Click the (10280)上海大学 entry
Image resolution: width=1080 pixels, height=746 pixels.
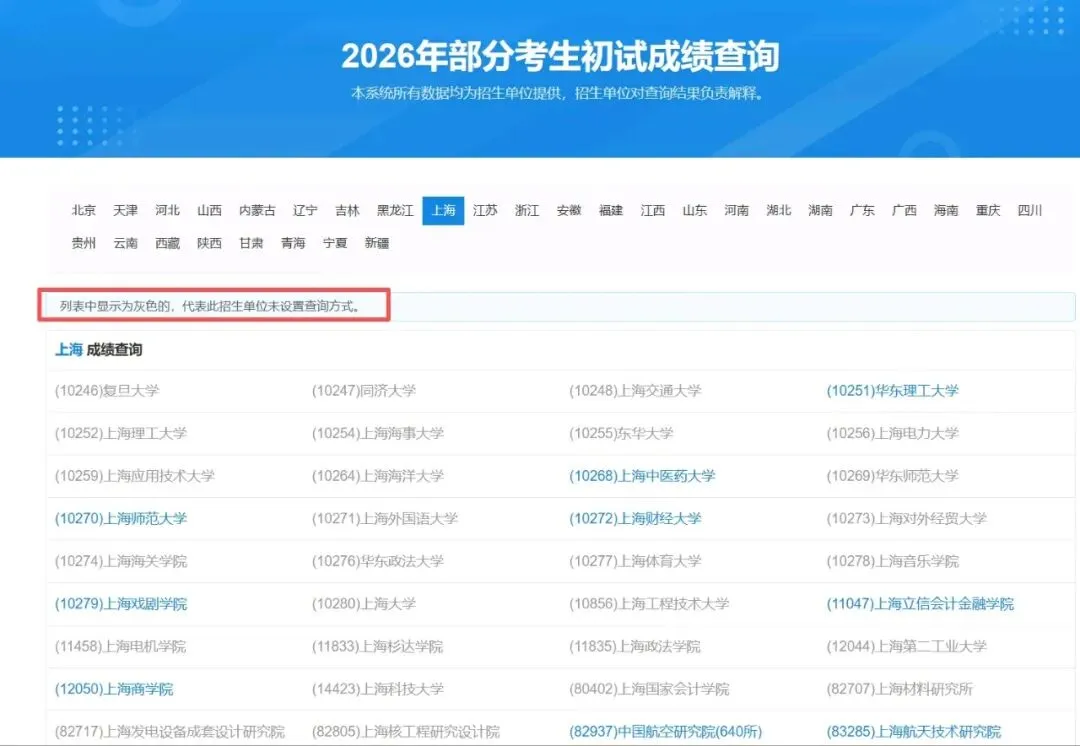364,604
